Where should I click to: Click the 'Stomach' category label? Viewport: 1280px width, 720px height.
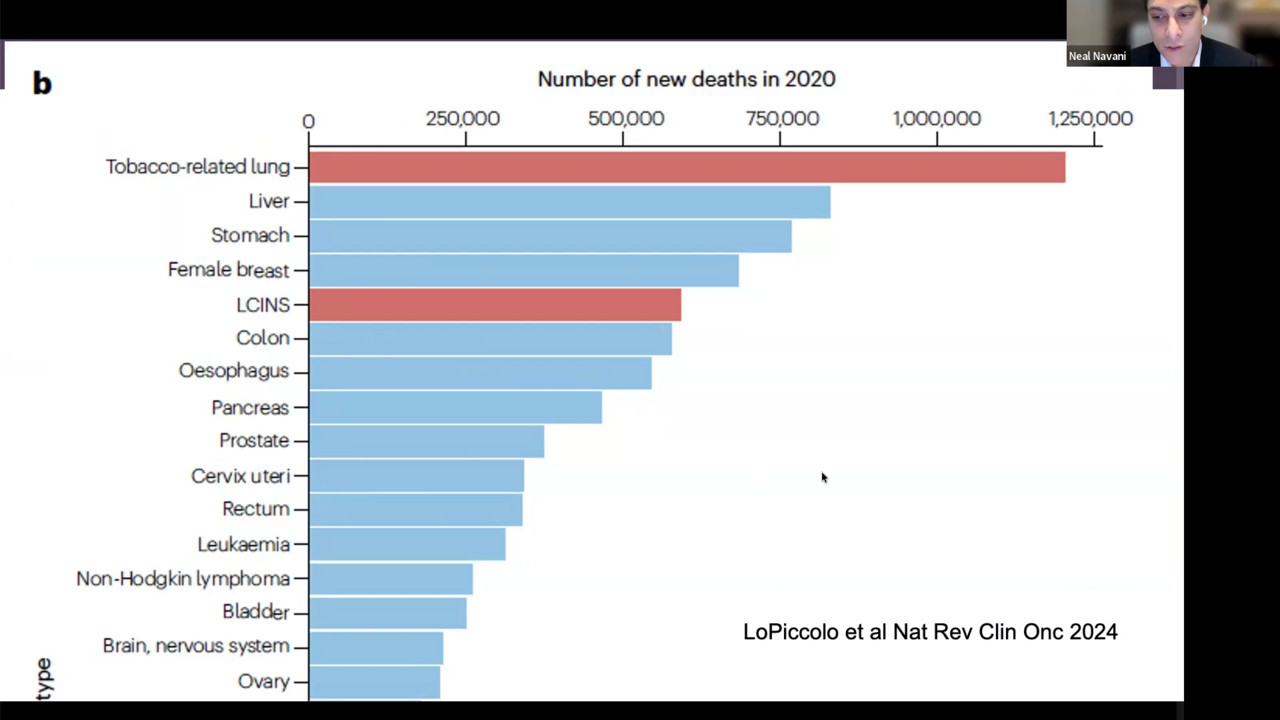[250, 235]
